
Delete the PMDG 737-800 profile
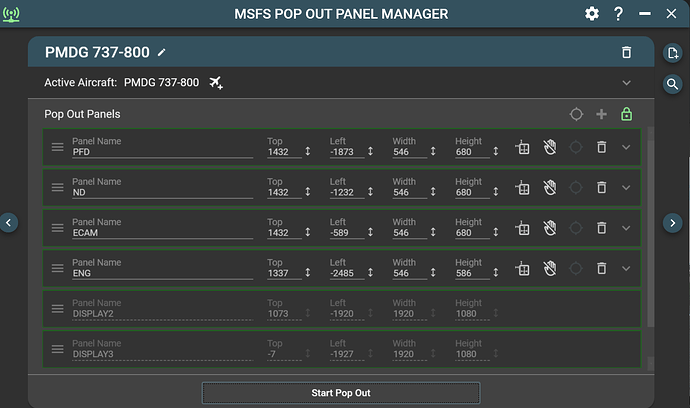tap(626, 52)
